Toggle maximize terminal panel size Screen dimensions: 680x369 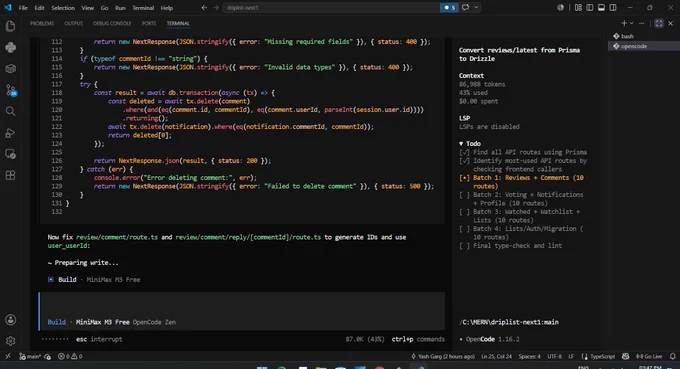pyautogui.click(x=659, y=23)
